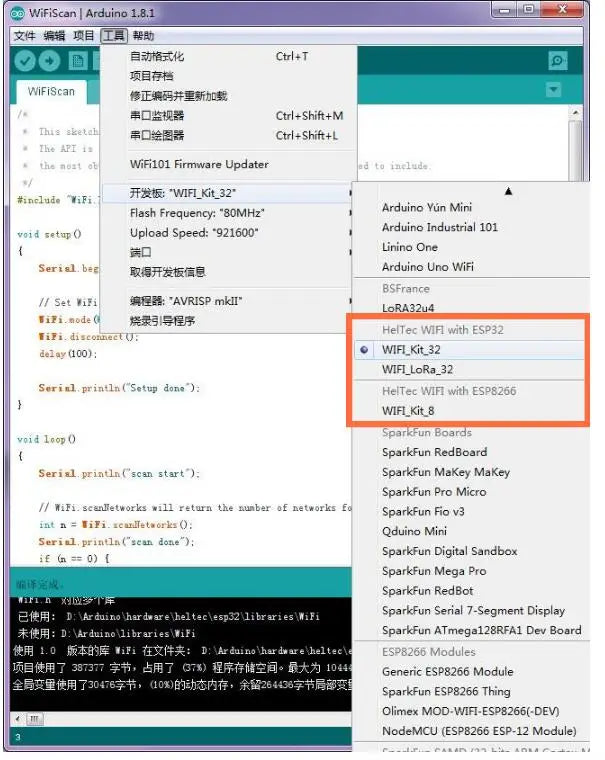
Task: Select NodeMCU (ESP8266 ESP-12 Module) board
Action: tap(471, 731)
